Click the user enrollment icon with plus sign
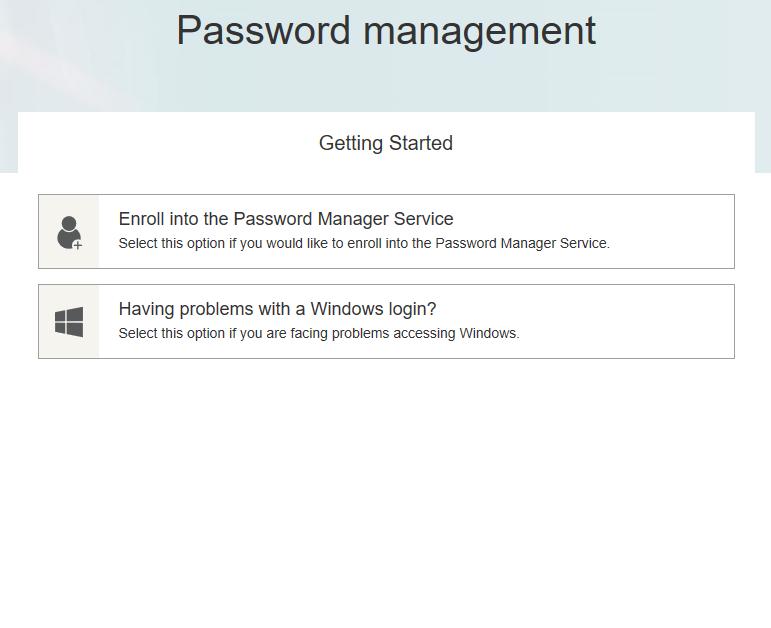This screenshot has height=628, width=771. pyautogui.click(x=69, y=232)
